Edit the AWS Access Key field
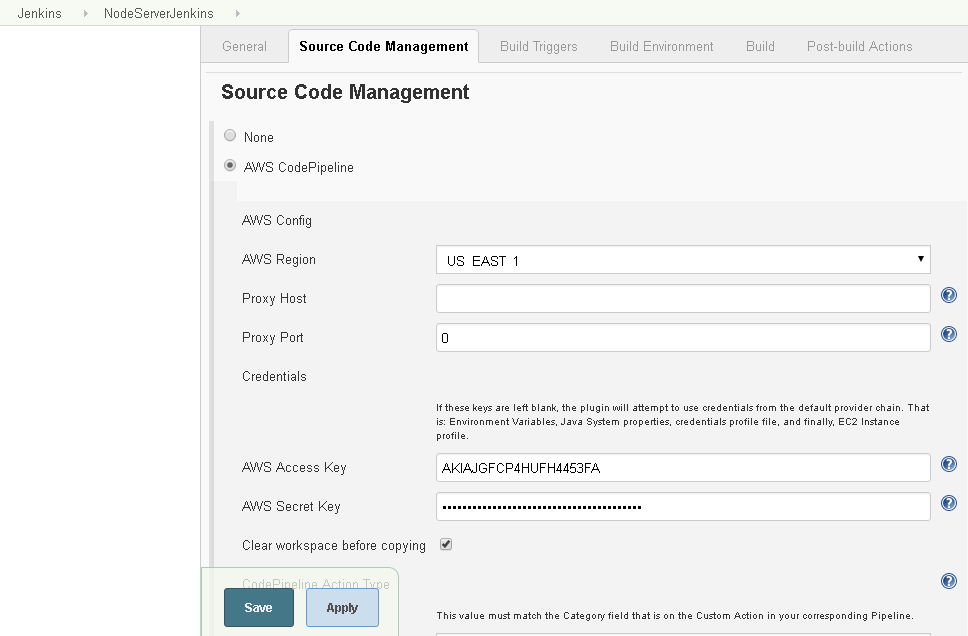Image resolution: width=968 pixels, height=636 pixels. click(683, 468)
